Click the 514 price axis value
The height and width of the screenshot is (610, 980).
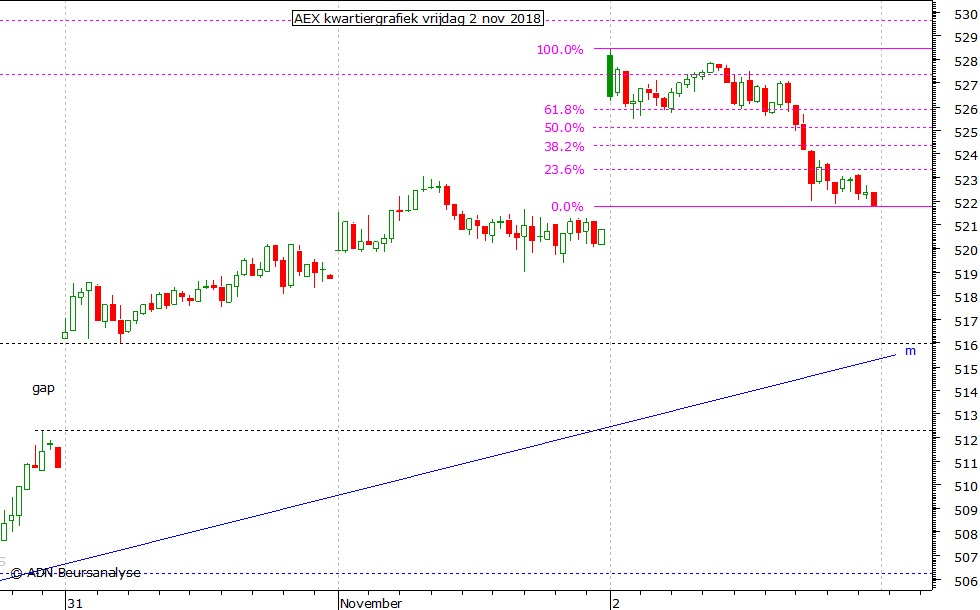[x=966, y=392]
